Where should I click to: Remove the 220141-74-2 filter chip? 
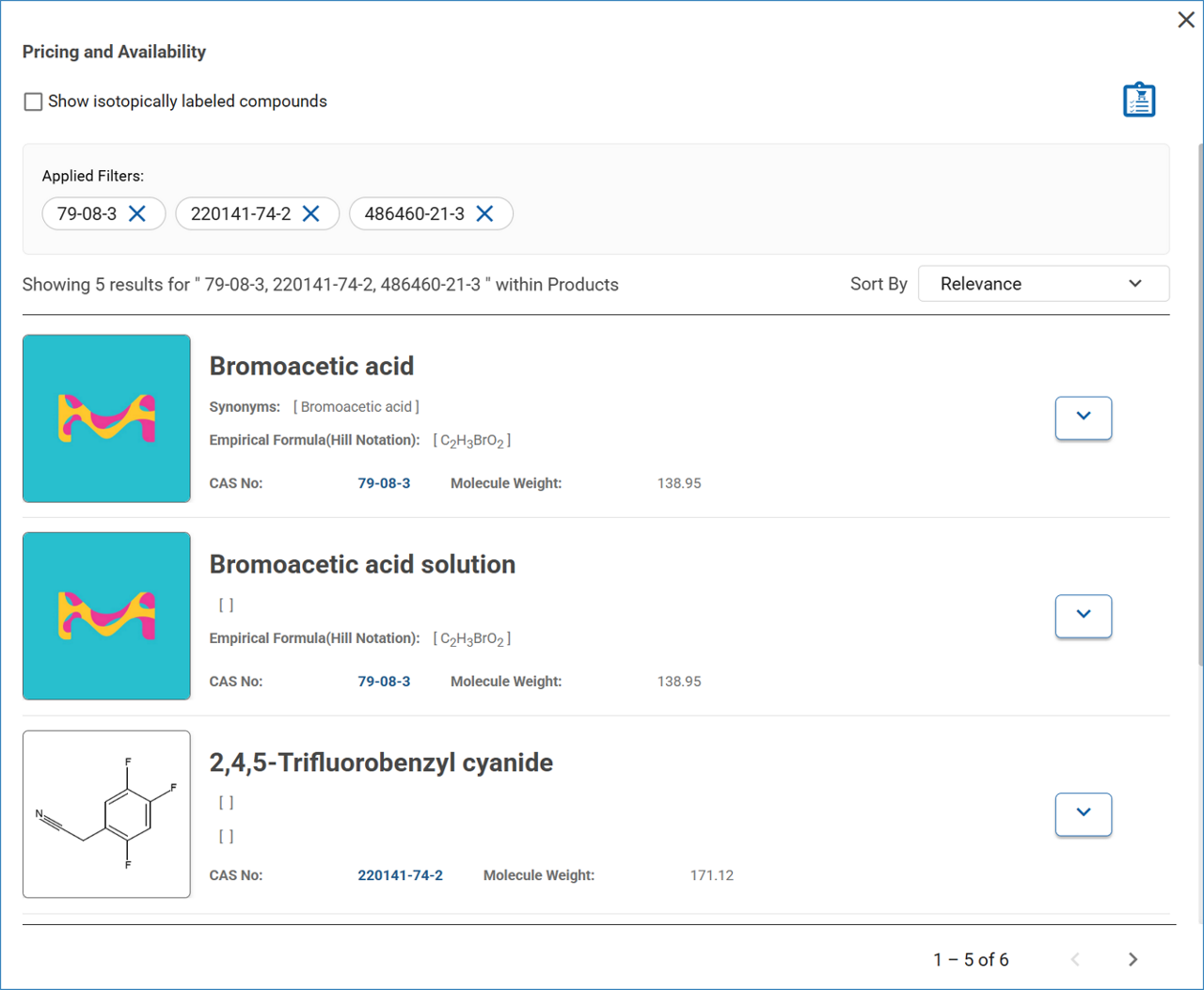[311, 213]
